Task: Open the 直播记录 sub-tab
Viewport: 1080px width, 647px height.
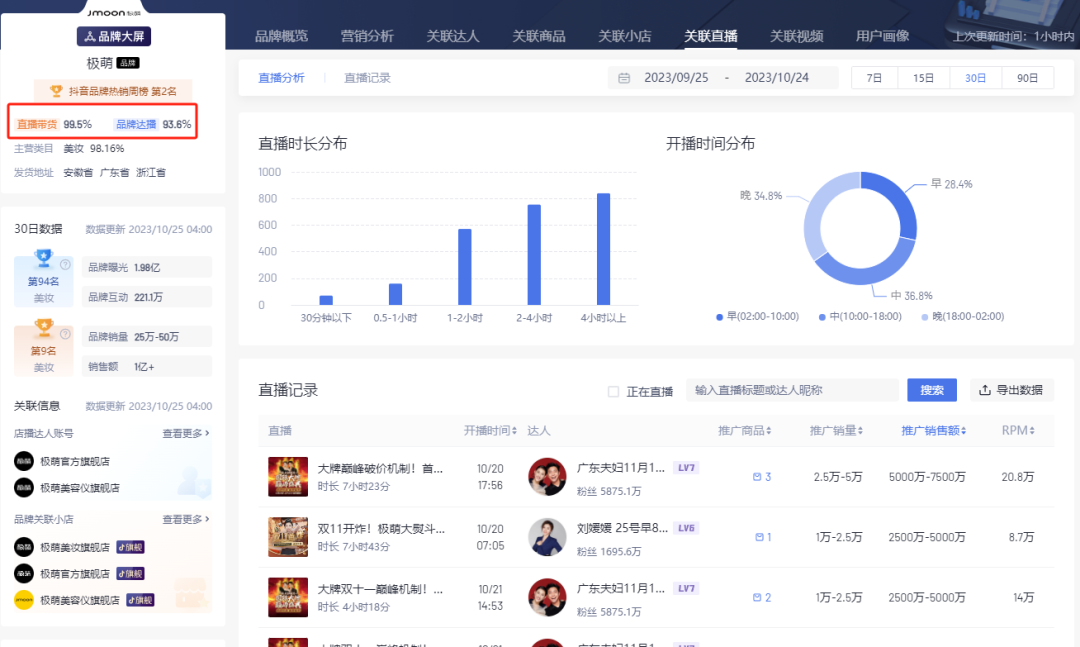Action: 367,78
